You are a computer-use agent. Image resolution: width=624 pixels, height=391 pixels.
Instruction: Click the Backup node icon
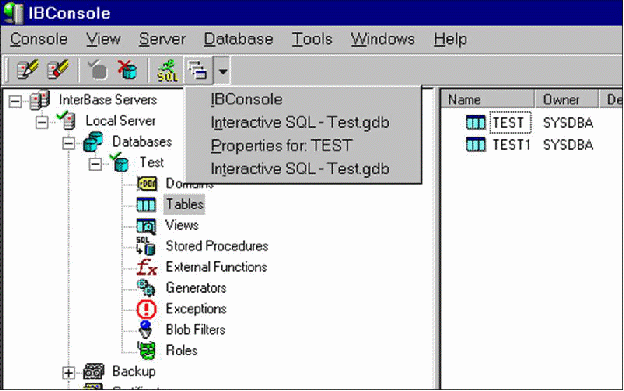94,372
